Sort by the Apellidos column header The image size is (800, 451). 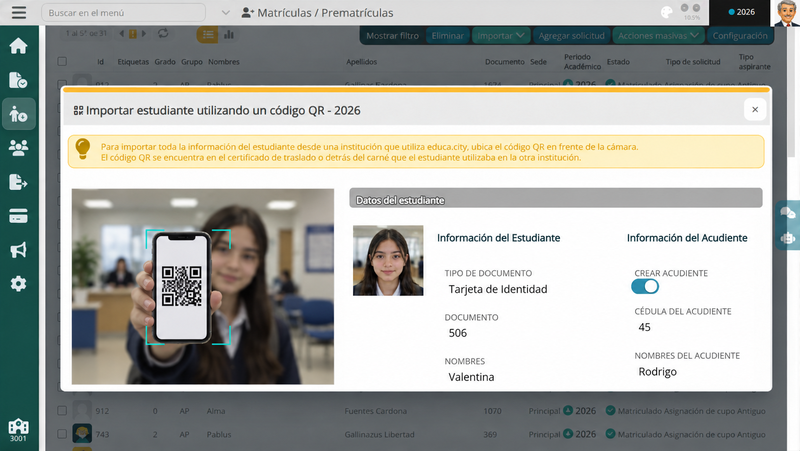361,62
